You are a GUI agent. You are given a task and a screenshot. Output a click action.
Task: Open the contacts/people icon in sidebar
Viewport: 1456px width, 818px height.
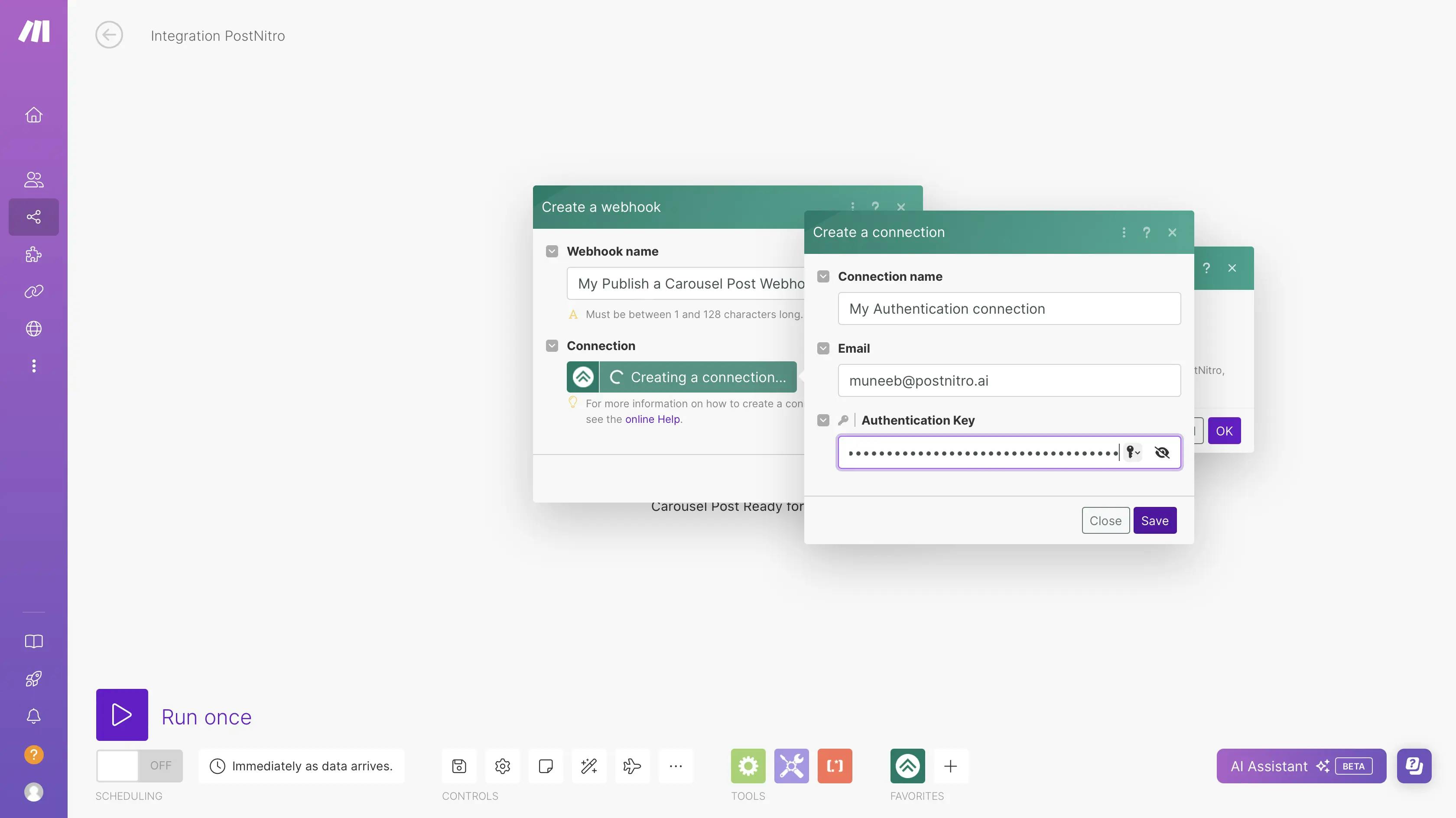pos(33,179)
